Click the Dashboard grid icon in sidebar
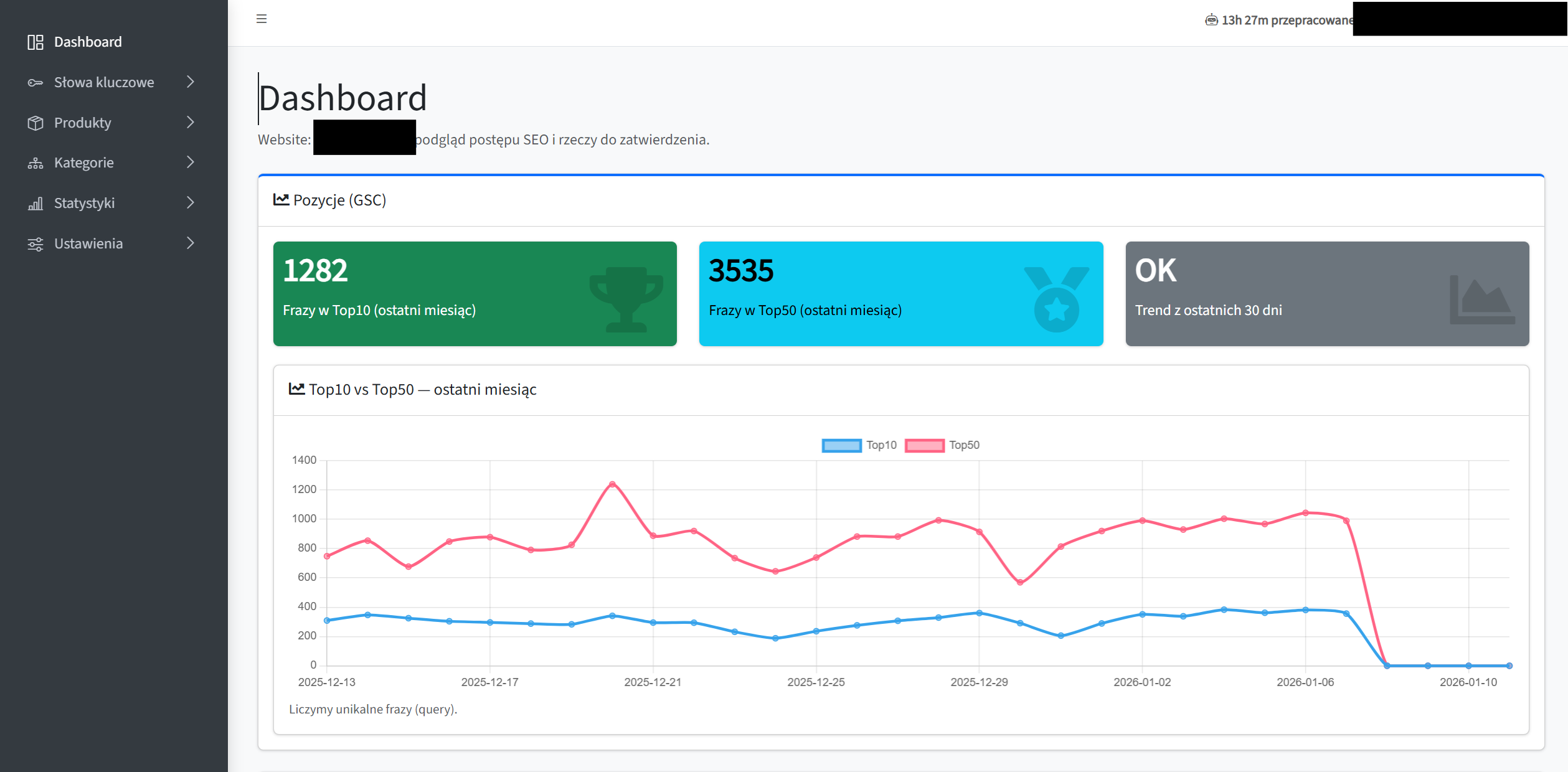1568x772 pixels. (35, 42)
